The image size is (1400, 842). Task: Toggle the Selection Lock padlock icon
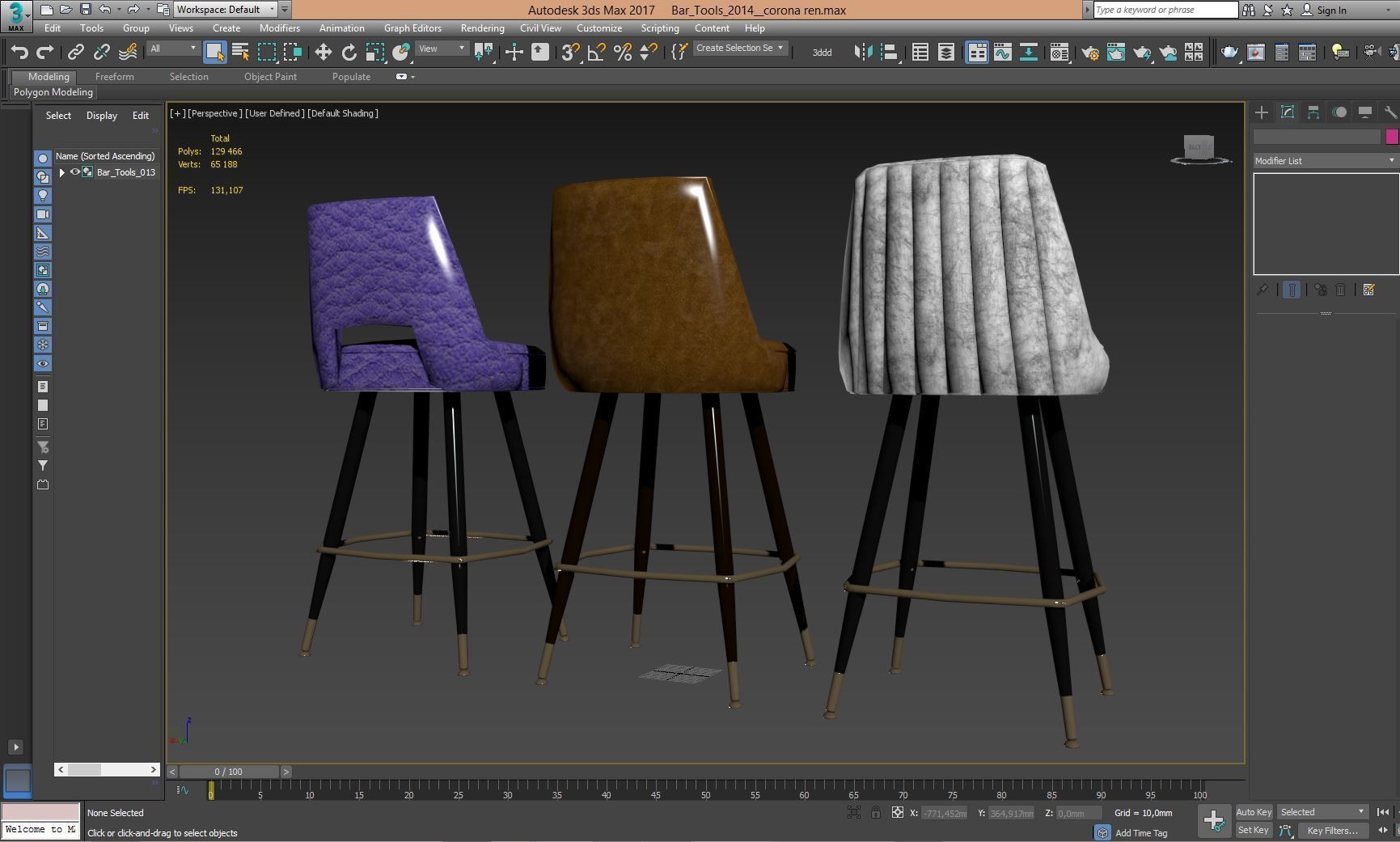coord(875,813)
